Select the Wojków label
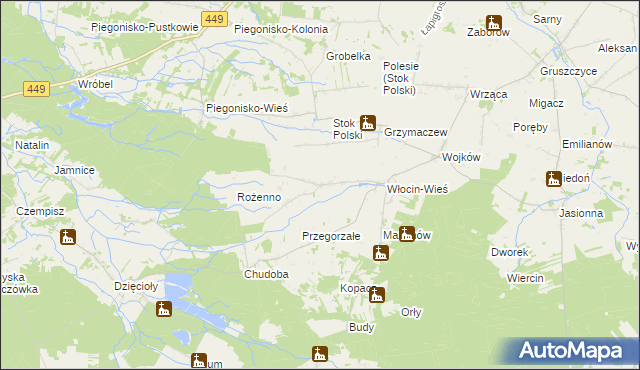The width and height of the screenshot is (640, 370). (x=461, y=157)
